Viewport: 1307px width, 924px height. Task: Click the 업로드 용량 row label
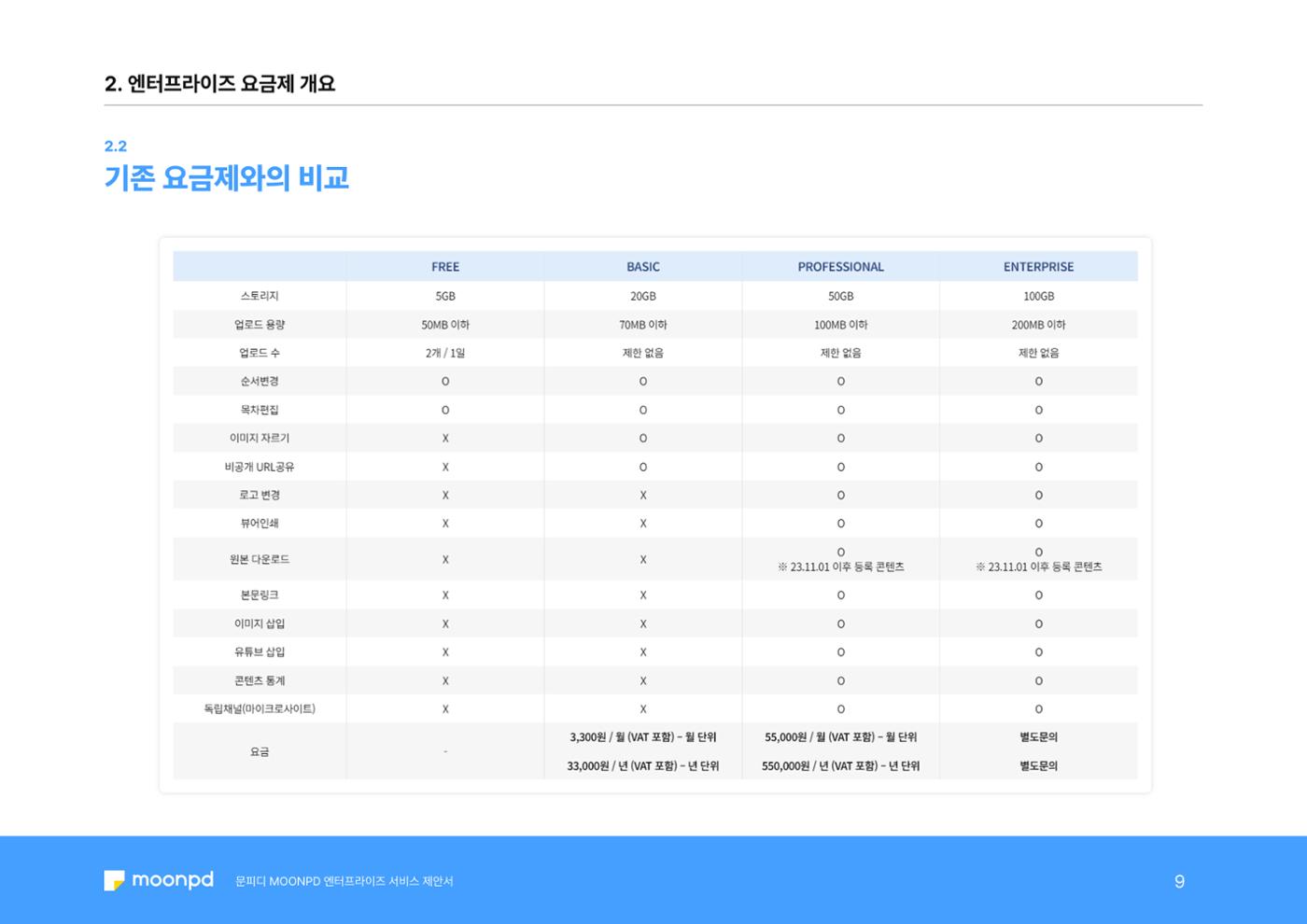tap(260, 325)
